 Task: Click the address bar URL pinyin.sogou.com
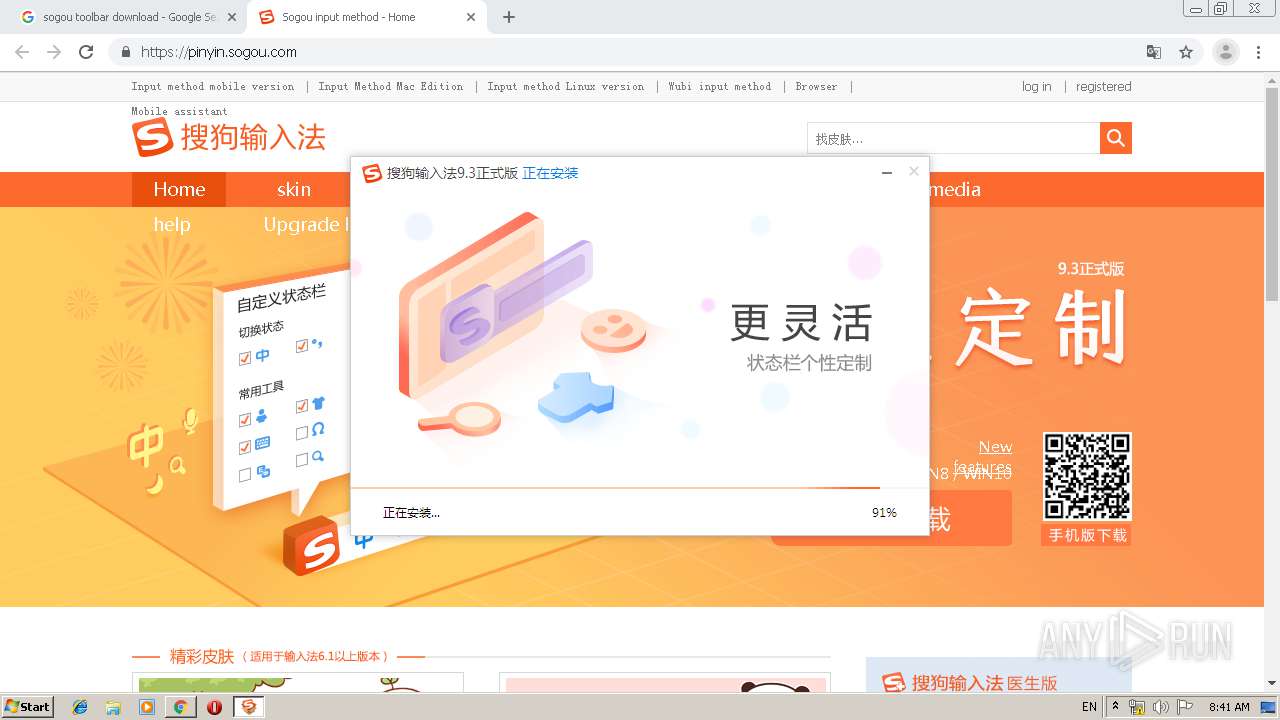pyautogui.click(x=219, y=52)
